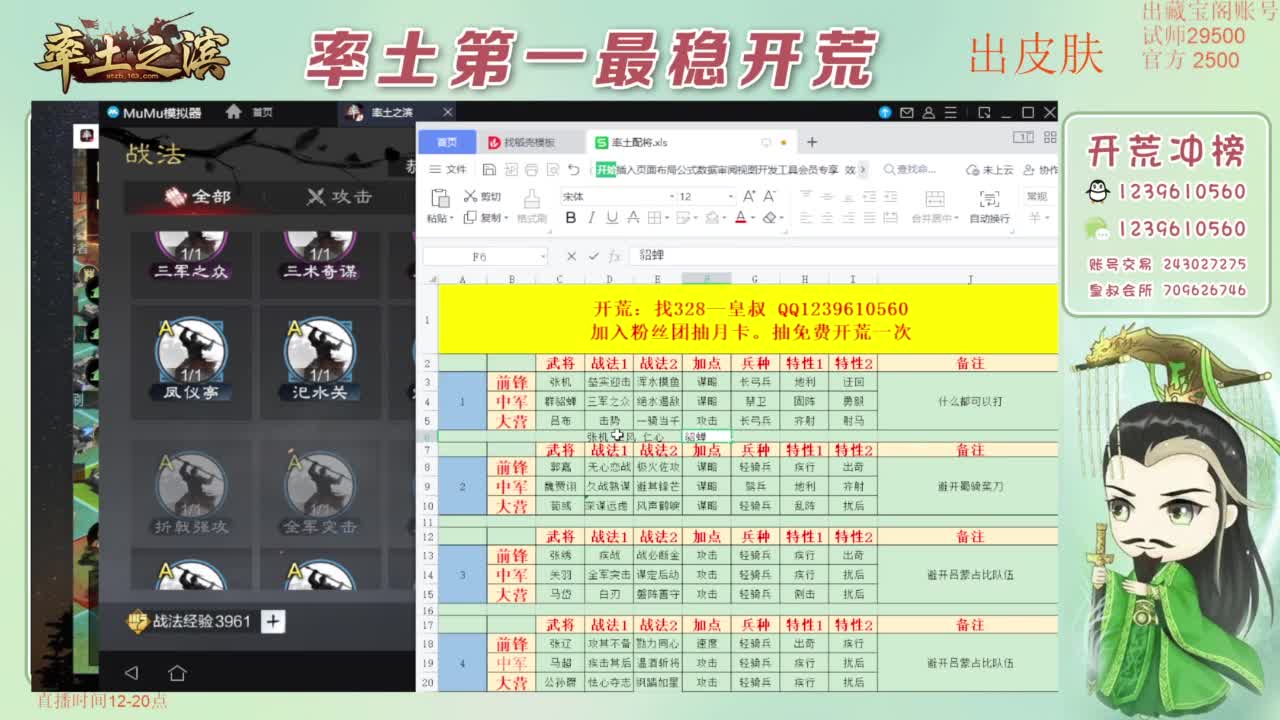Switch to 率土之滨 tab in MuMu
Screen dimensions: 1280x720
(392, 112)
